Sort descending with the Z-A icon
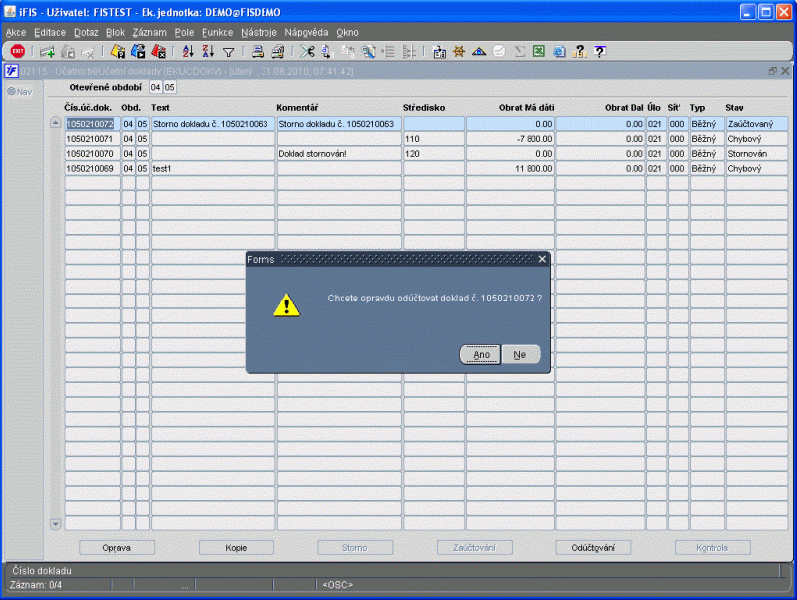 point(208,51)
